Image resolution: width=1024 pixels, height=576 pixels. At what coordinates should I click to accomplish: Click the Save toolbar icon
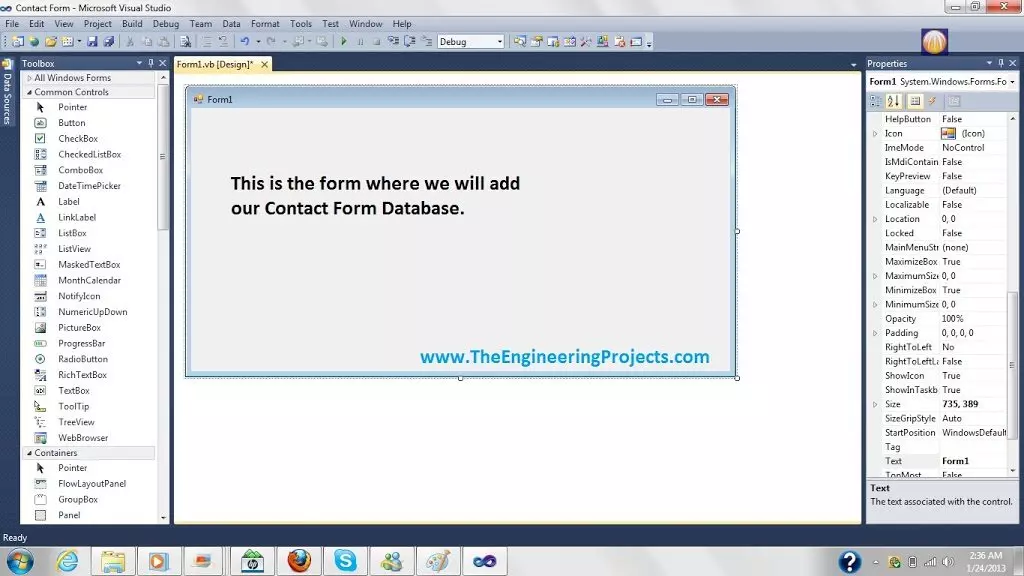(x=94, y=41)
